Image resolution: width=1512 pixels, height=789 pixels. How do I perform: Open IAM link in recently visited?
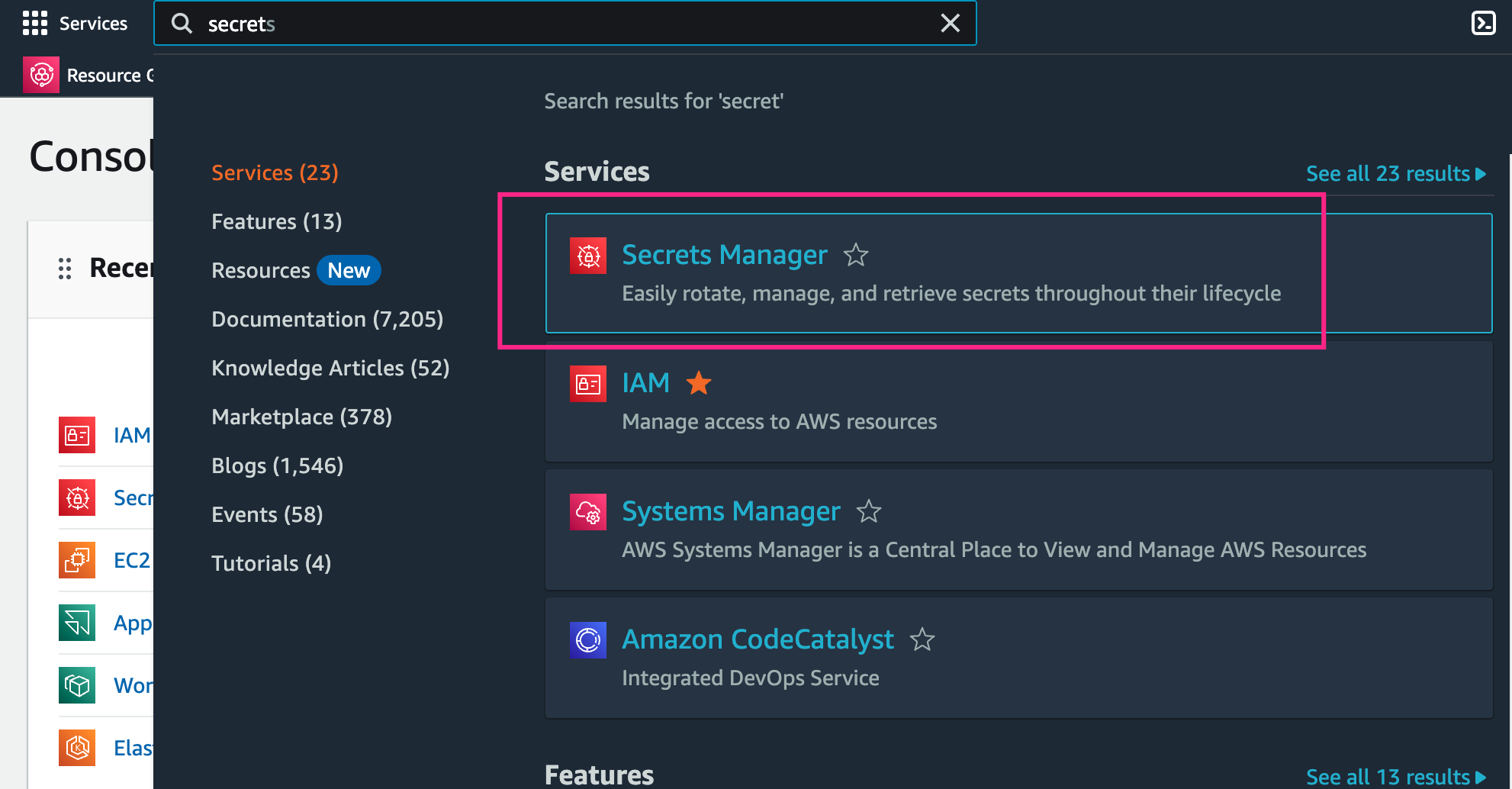[x=132, y=435]
